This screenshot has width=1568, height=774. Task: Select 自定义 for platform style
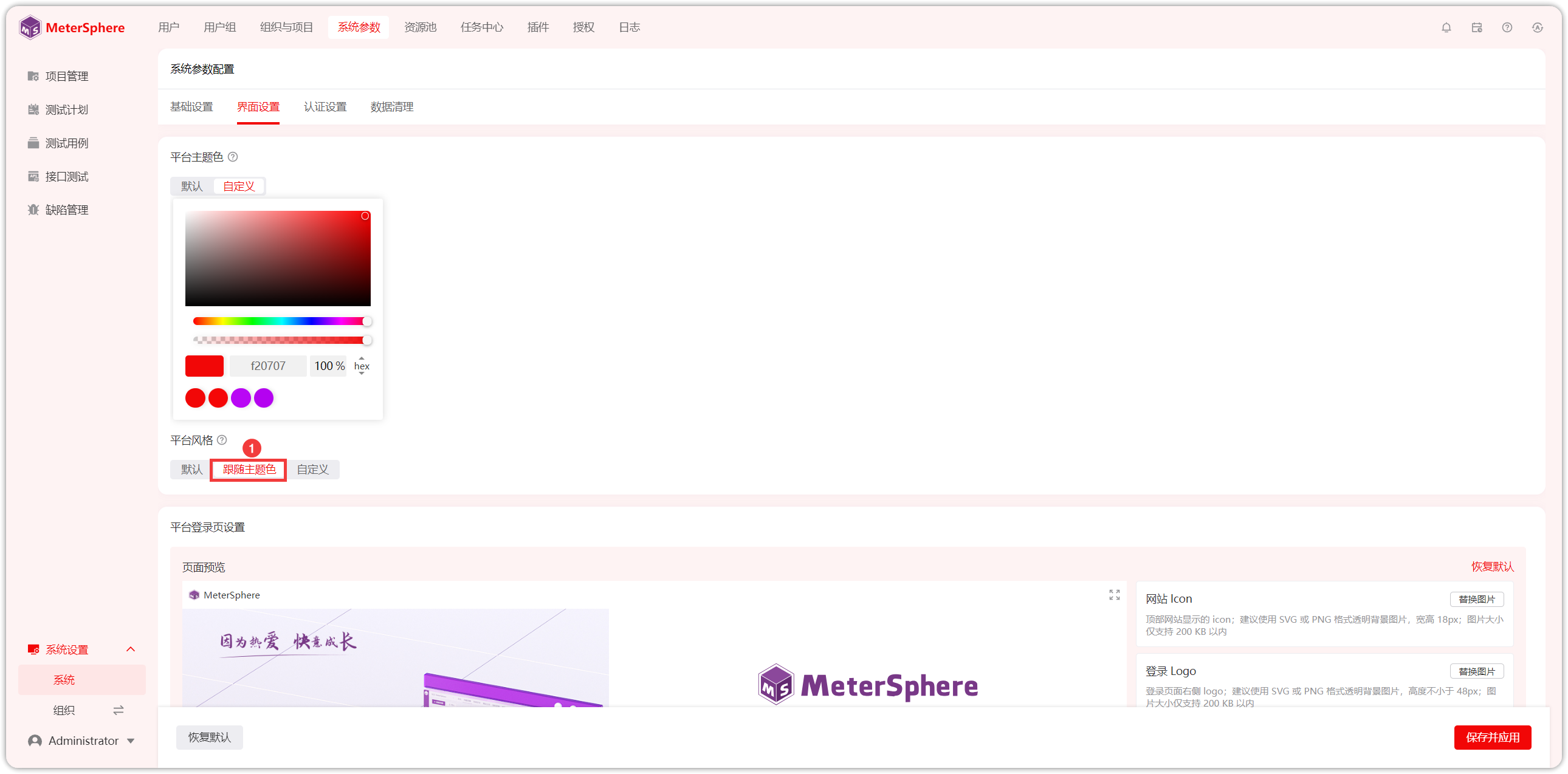[x=312, y=469]
